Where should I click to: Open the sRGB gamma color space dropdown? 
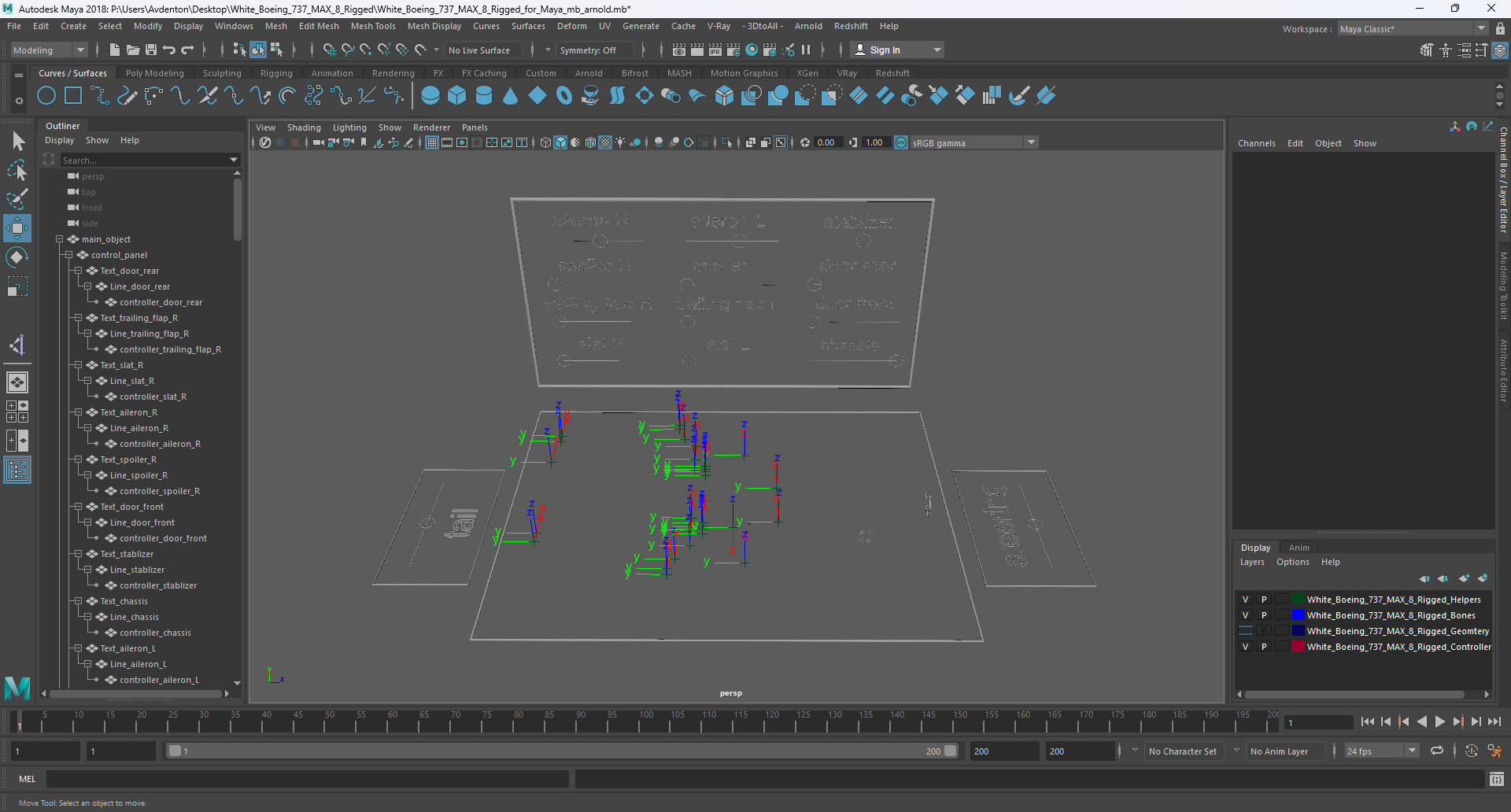pos(974,143)
